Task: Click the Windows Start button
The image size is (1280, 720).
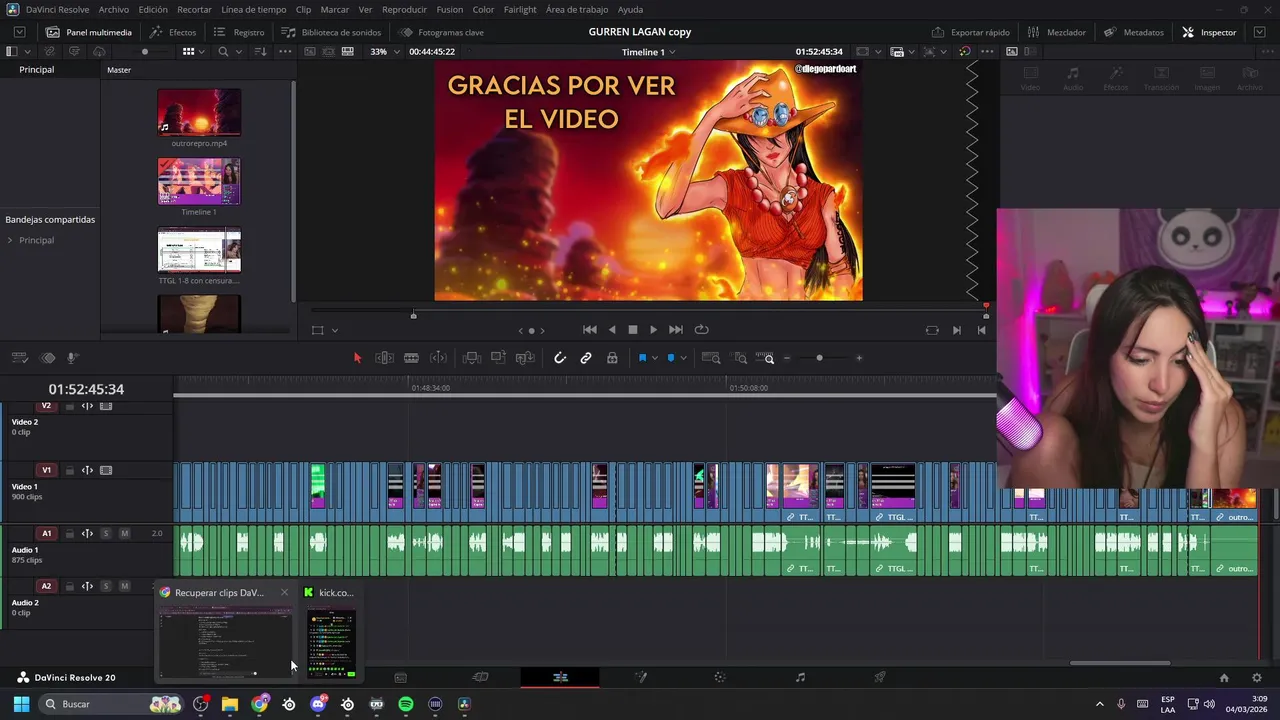Action: pos(21,704)
